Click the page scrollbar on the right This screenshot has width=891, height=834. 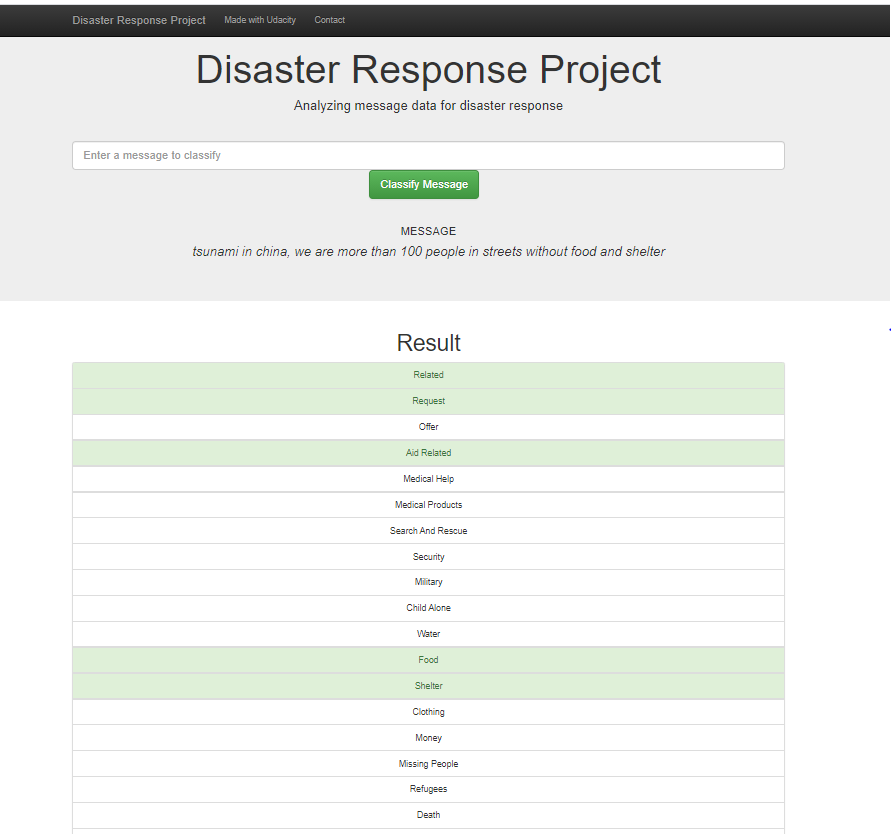point(886,330)
